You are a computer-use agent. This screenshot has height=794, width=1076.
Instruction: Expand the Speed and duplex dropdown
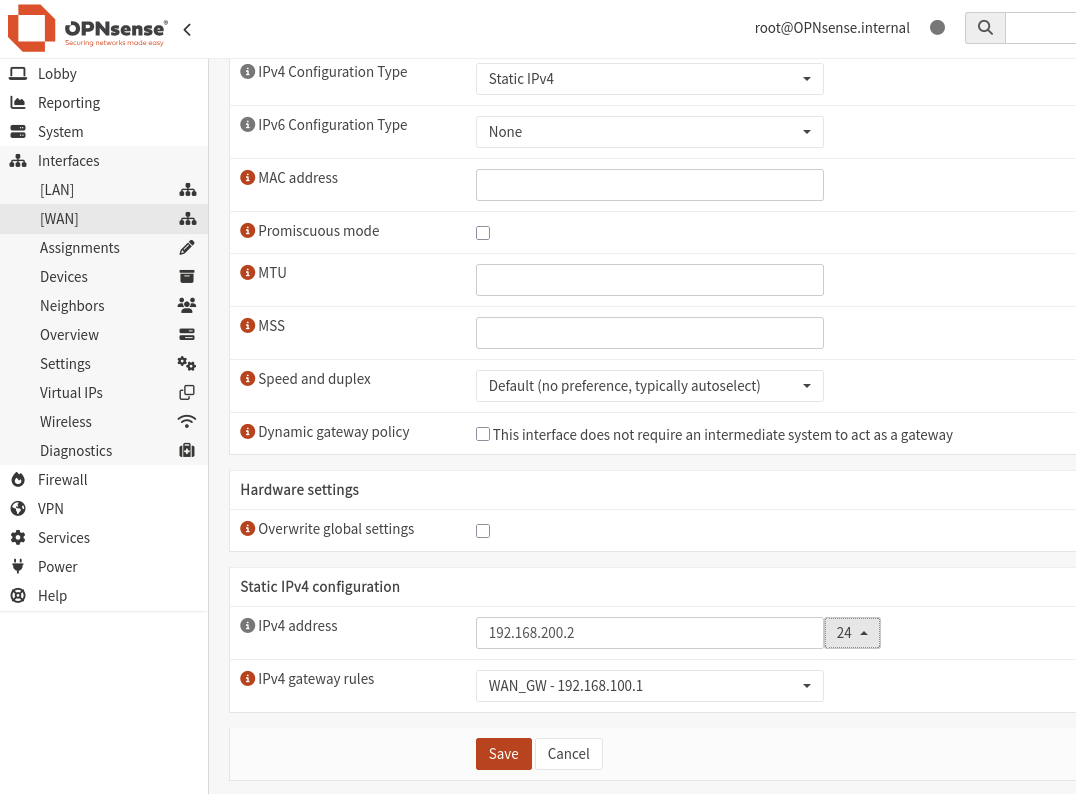(650, 386)
